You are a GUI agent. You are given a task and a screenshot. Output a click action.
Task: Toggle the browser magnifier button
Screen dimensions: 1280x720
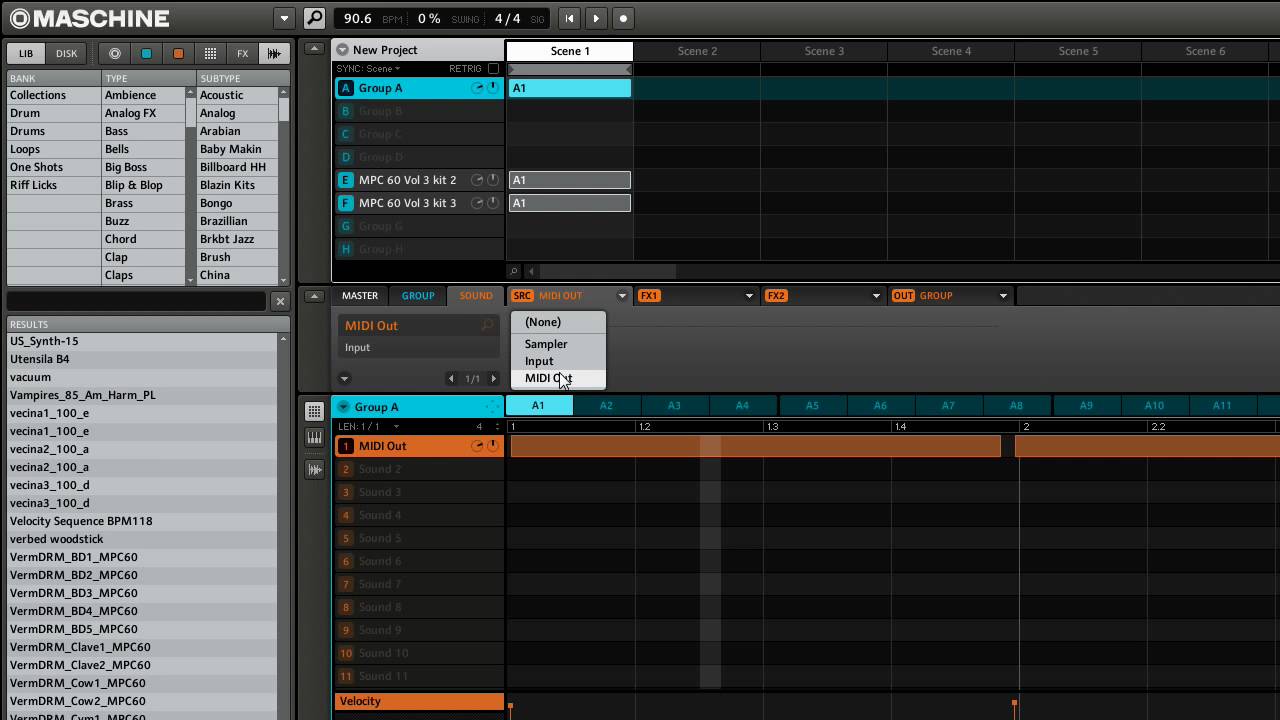pyautogui.click(x=314, y=18)
